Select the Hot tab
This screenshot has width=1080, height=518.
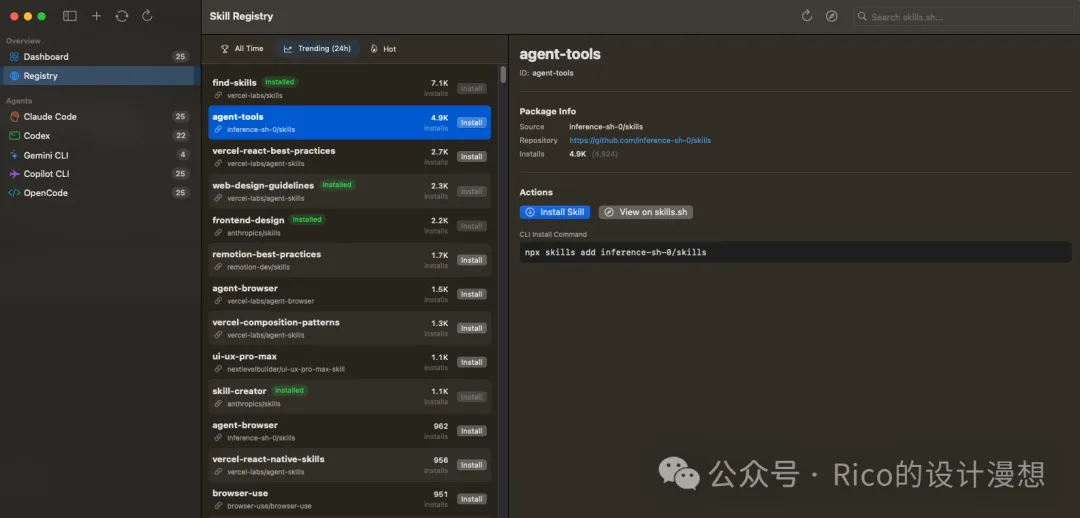pos(383,48)
